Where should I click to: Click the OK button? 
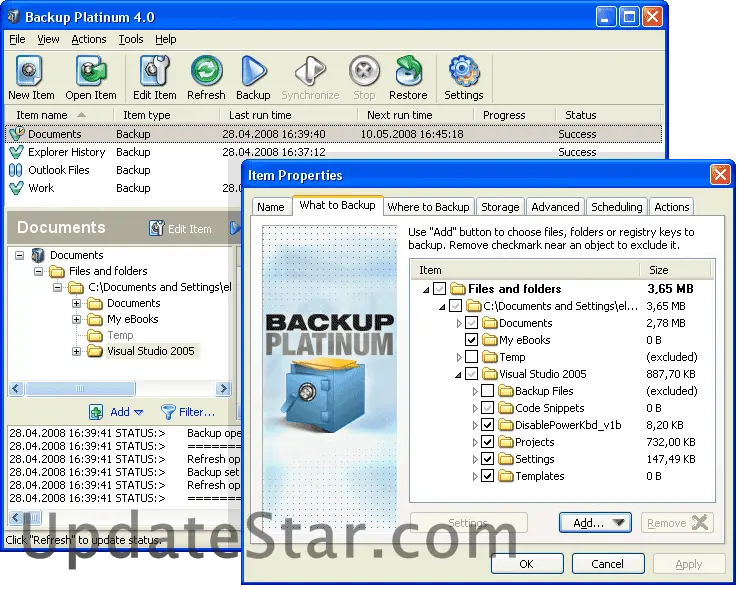[x=526, y=564]
